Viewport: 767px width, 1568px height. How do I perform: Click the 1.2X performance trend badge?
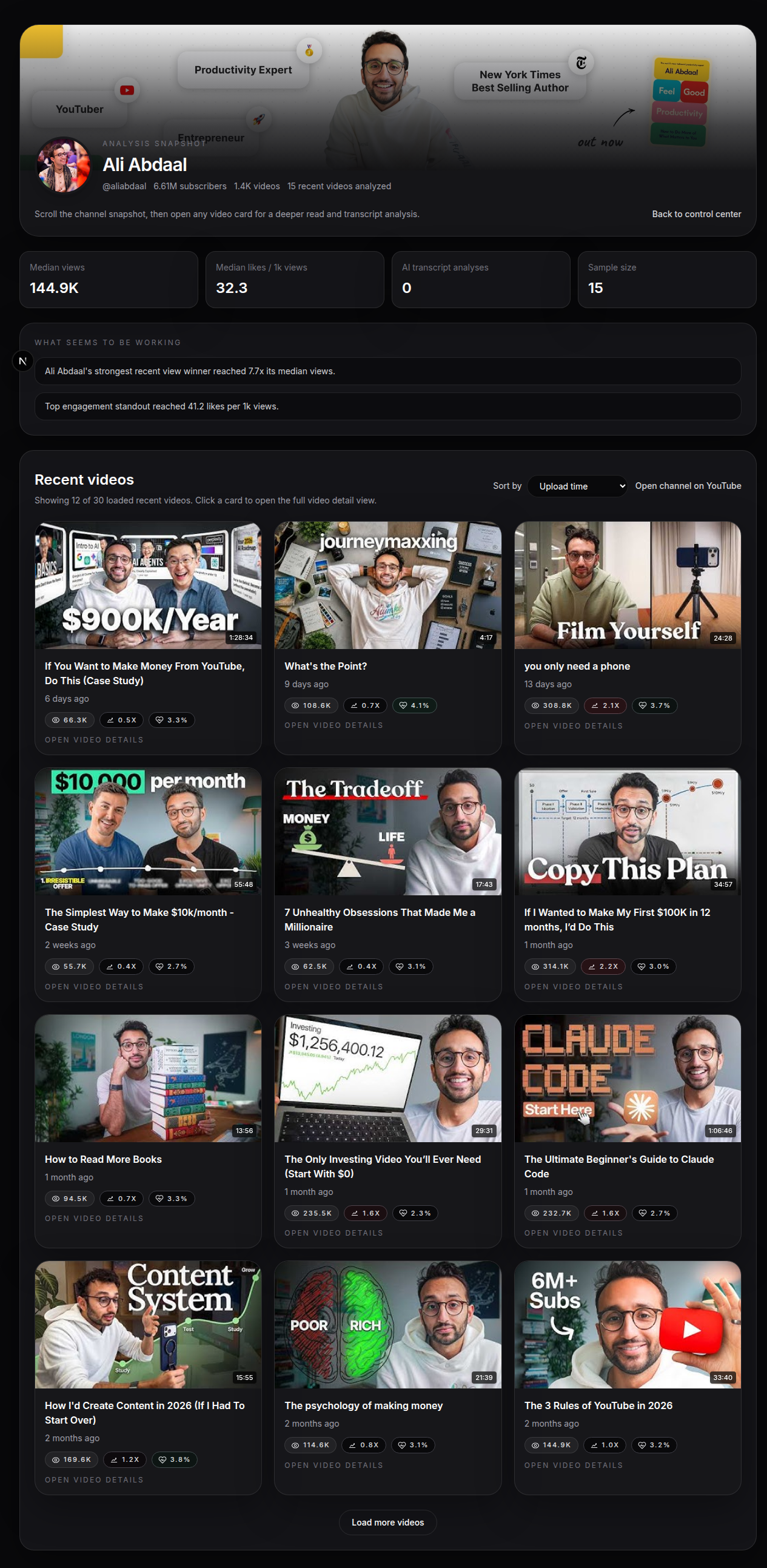click(x=125, y=1459)
